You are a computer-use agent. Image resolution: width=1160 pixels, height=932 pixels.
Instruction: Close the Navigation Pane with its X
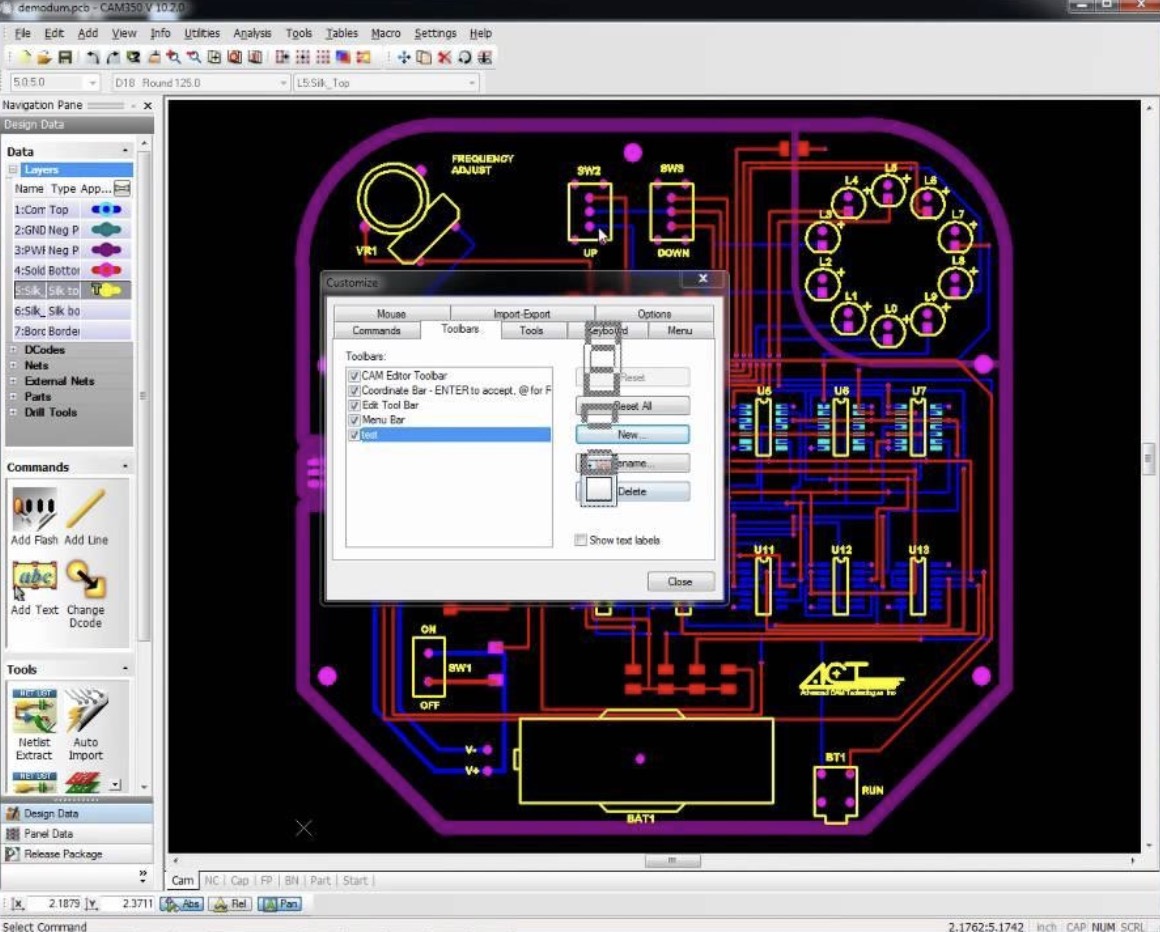coord(147,106)
